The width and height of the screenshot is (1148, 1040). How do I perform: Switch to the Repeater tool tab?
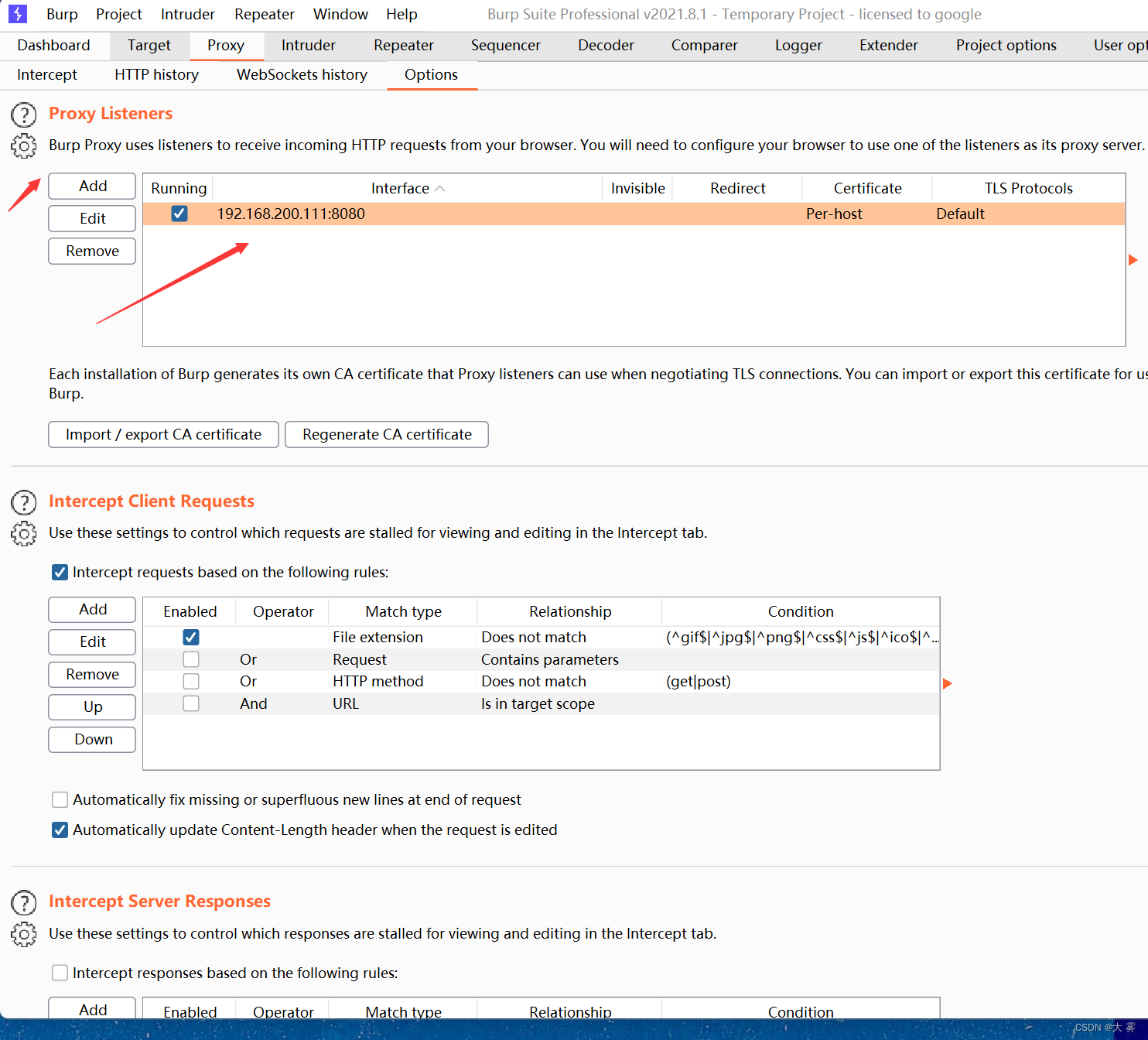click(404, 45)
